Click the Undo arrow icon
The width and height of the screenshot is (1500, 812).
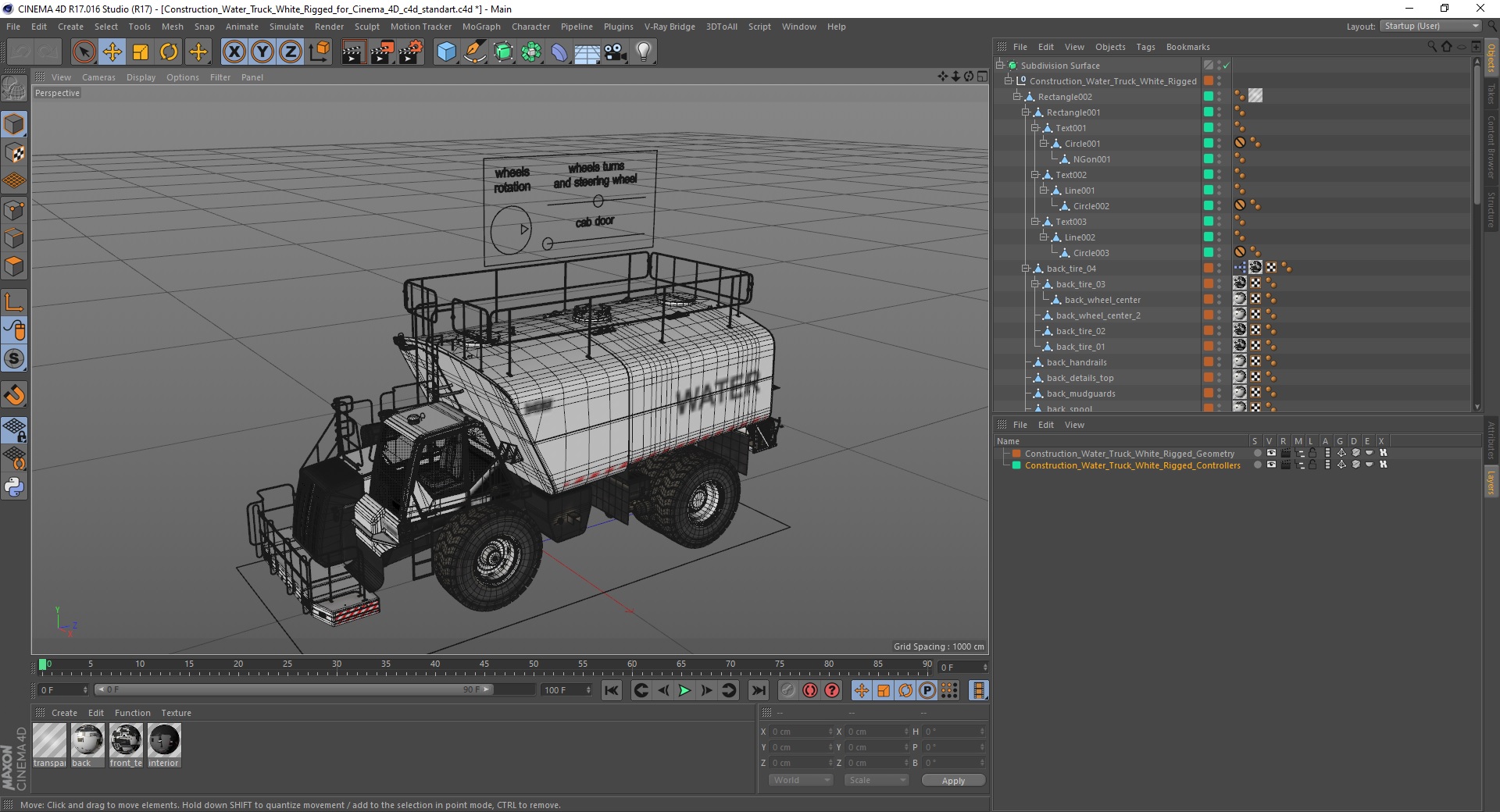pos(20,52)
